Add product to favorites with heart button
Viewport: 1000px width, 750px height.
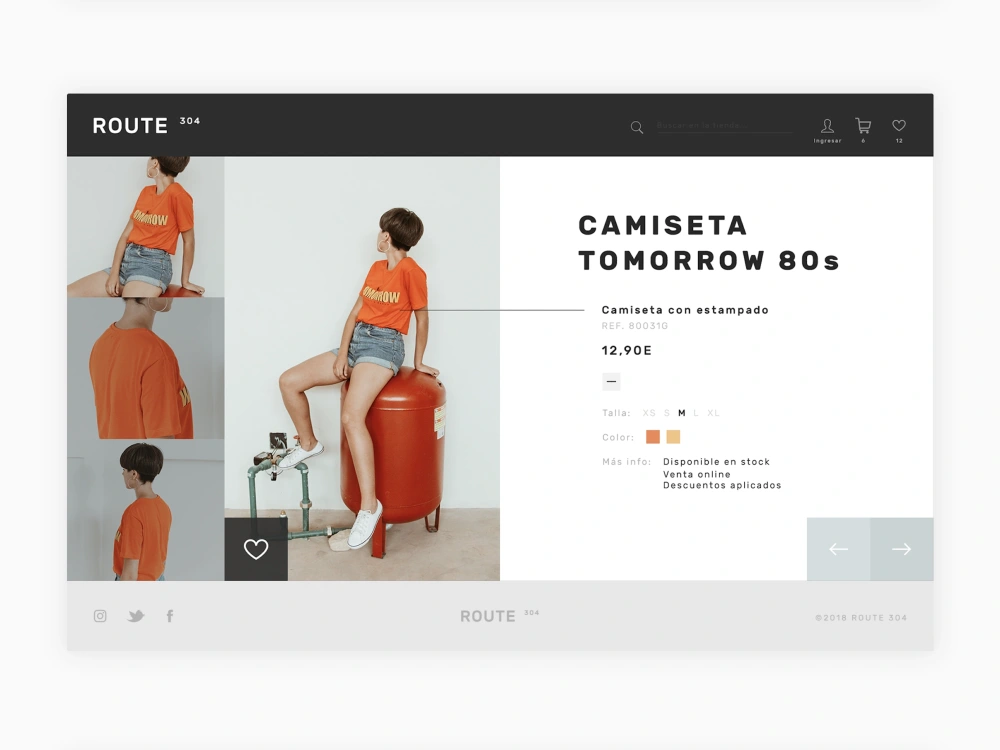point(256,549)
